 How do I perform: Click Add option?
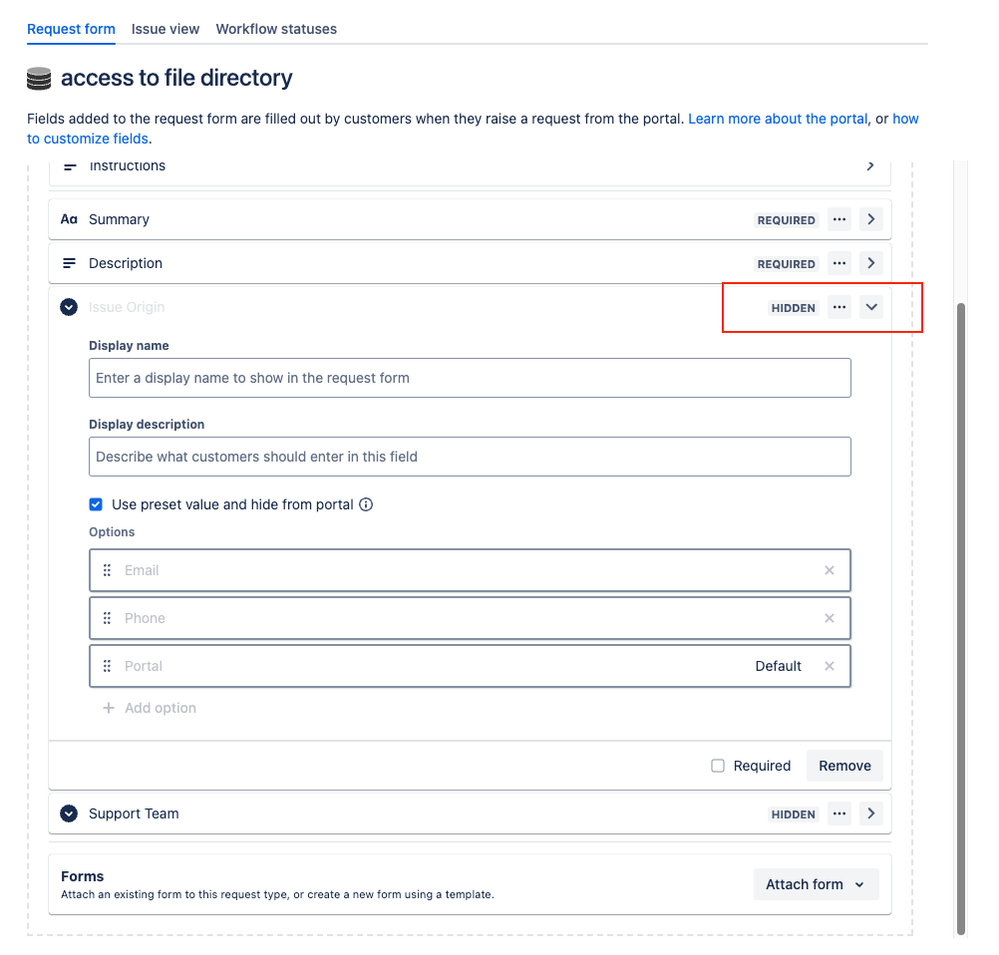click(150, 708)
